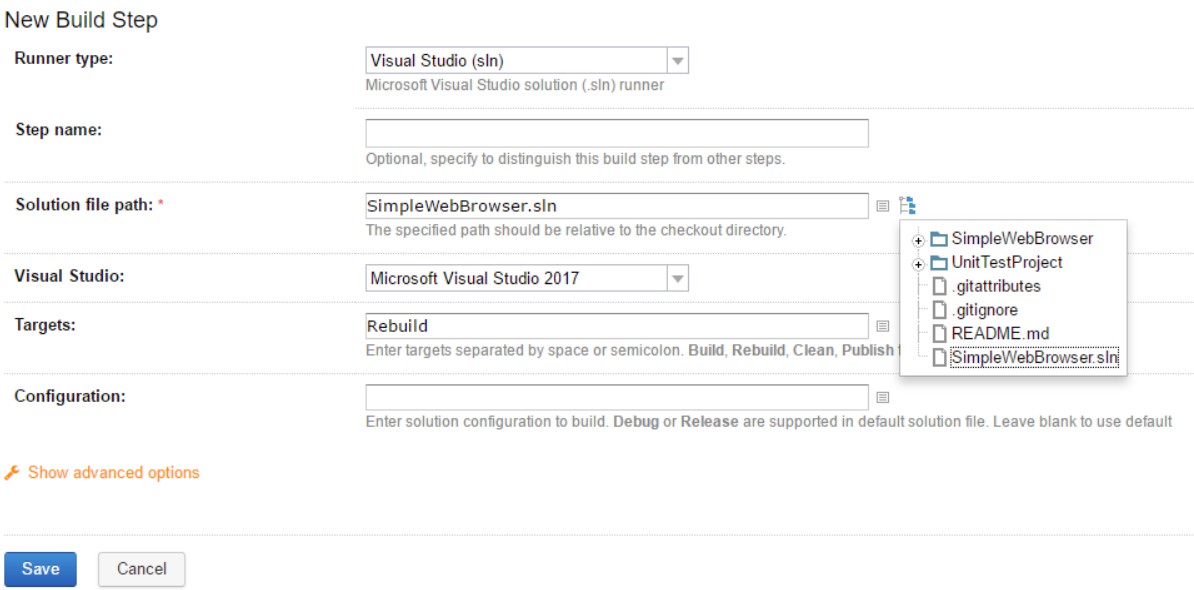
Task: Focus the Step name text field
Action: (616, 133)
